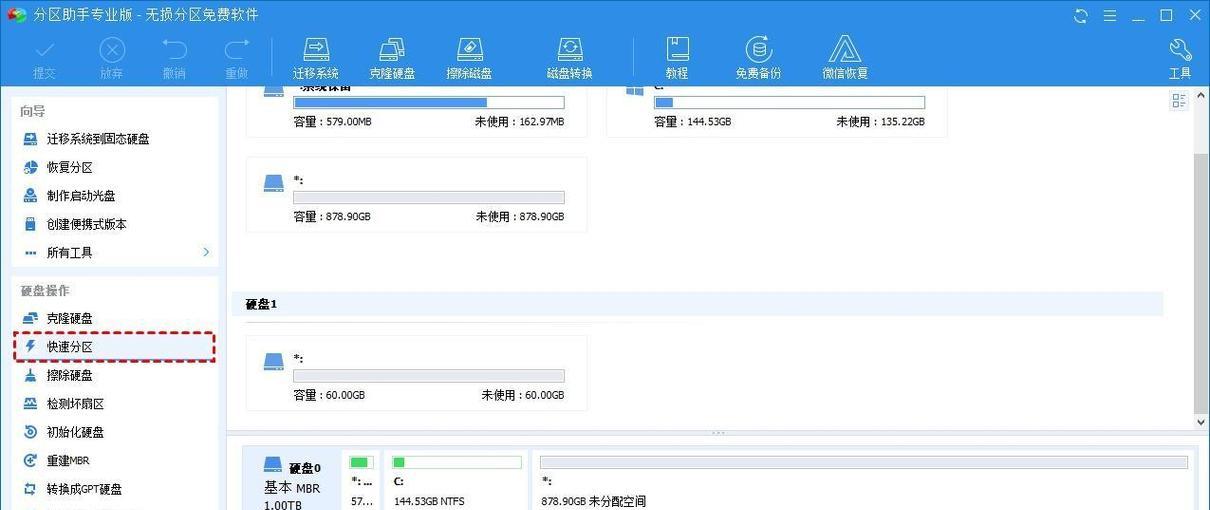Click the 放弃 (Discard) toolbar icon
The image size is (1210, 510).
112,59
